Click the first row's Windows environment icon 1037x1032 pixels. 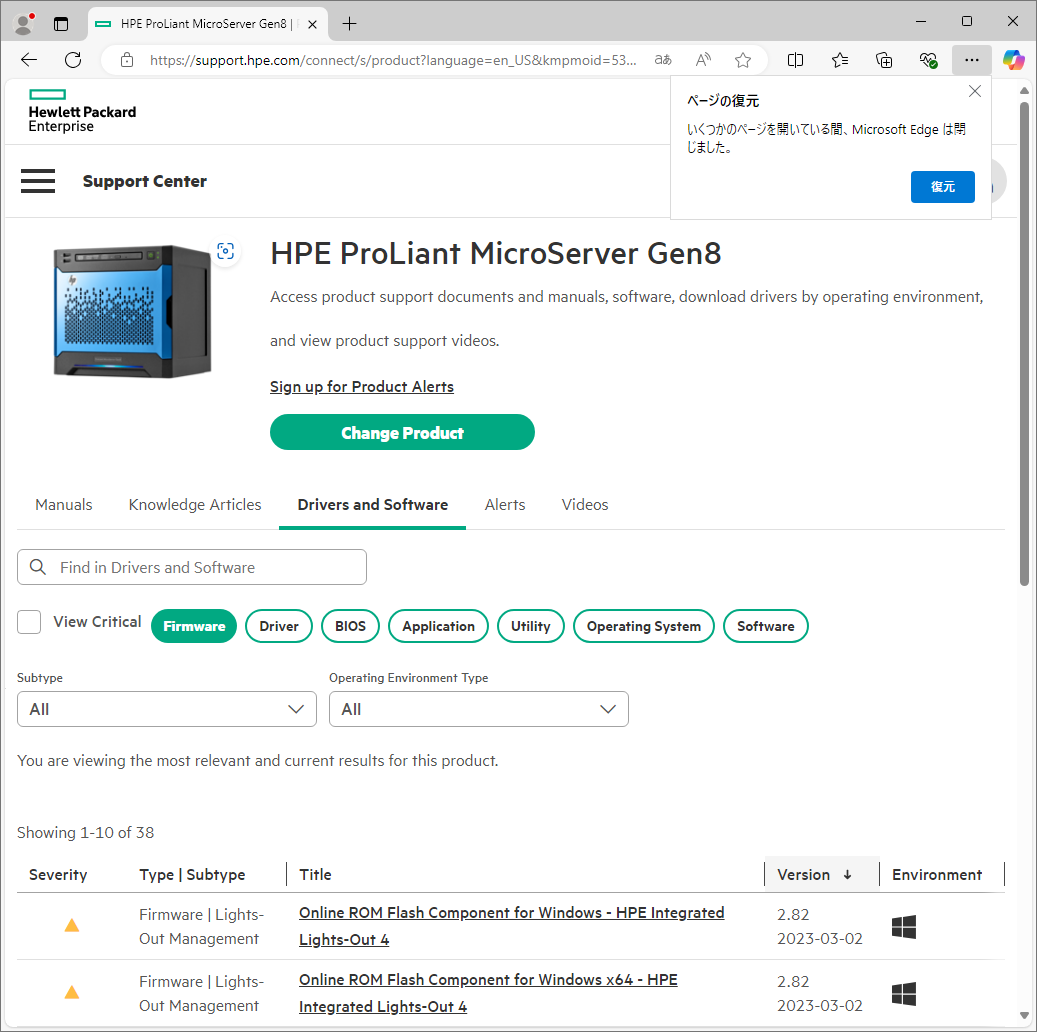coord(903,927)
